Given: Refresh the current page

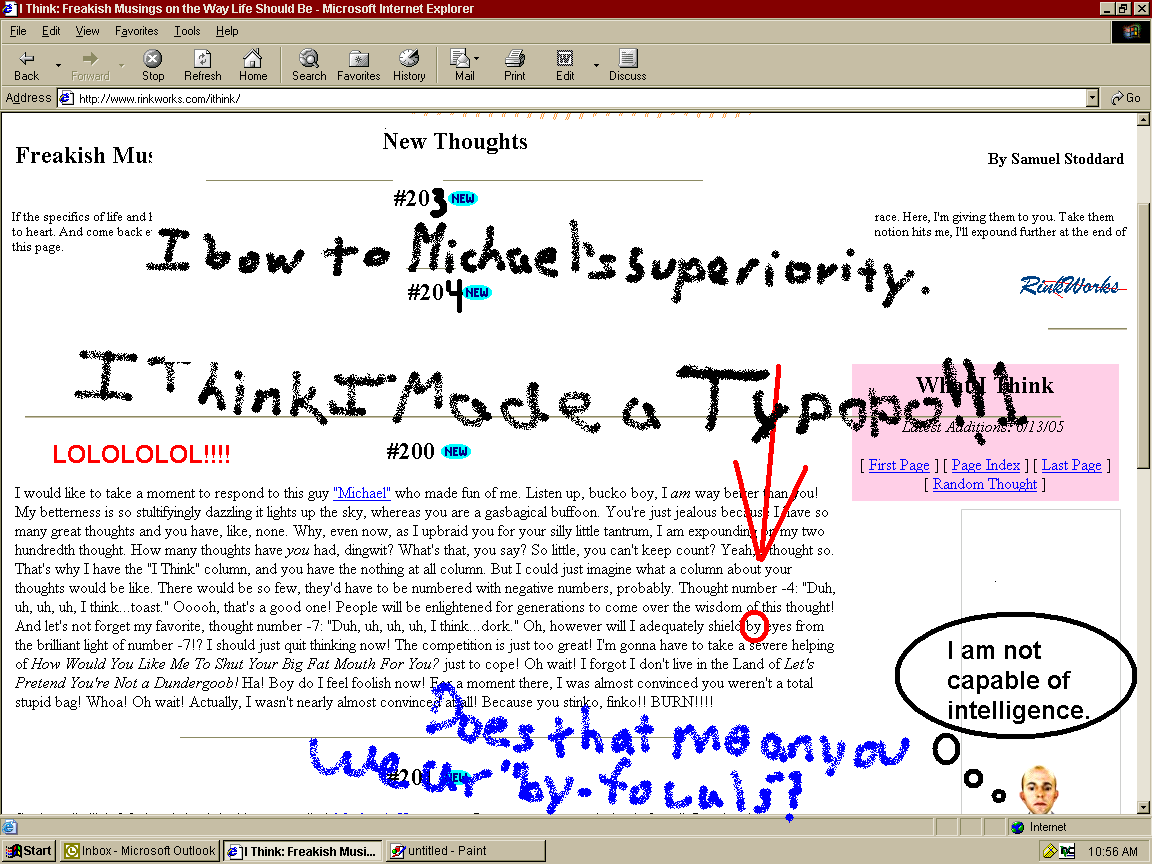Looking at the screenshot, I should click(203, 59).
